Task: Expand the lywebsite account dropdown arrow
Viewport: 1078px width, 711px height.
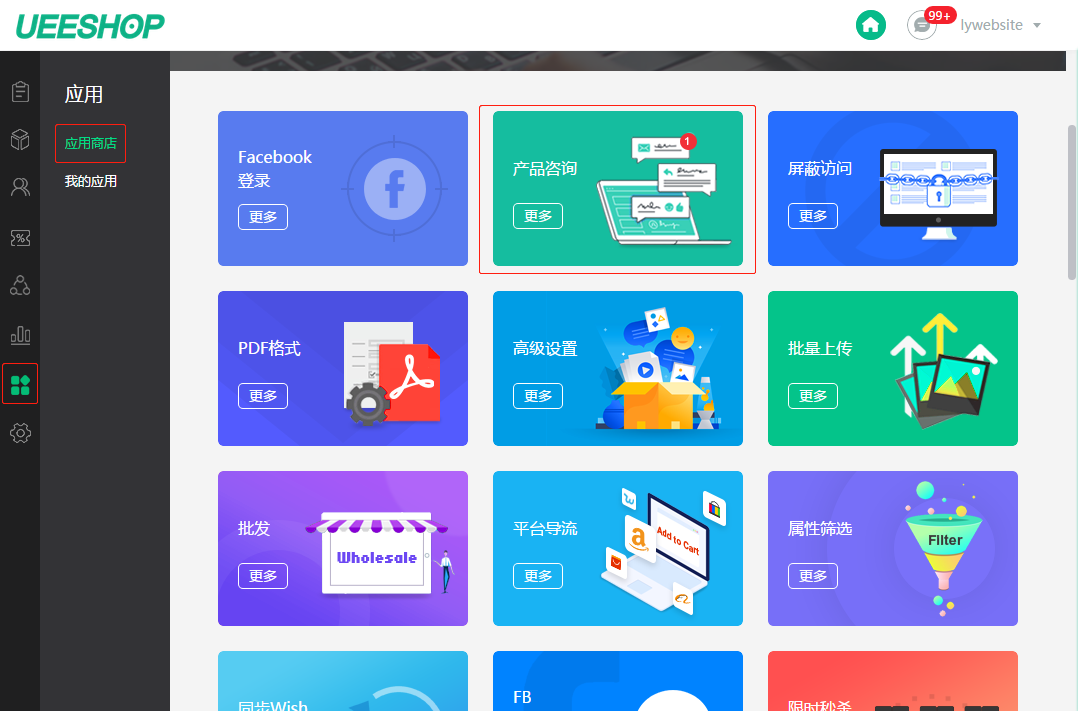Action: tap(1037, 25)
